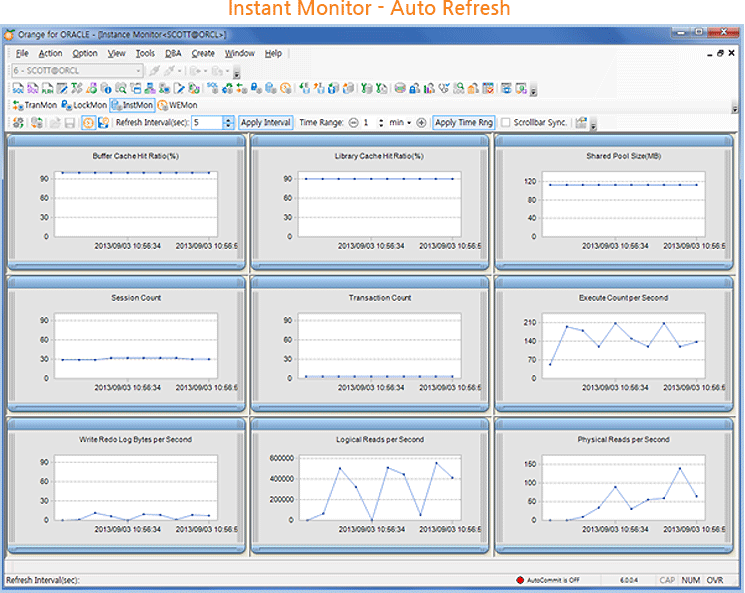Toggle the orange clock auto refresh button

(x=88, y=123)
